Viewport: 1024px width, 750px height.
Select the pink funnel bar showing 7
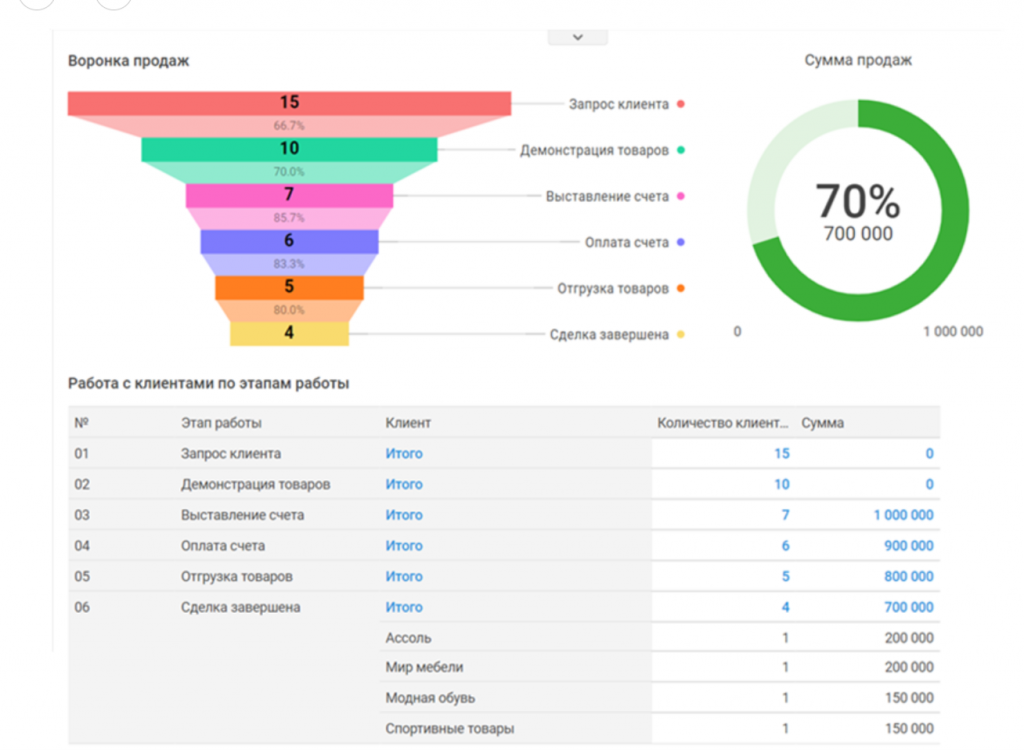[289, 195]
